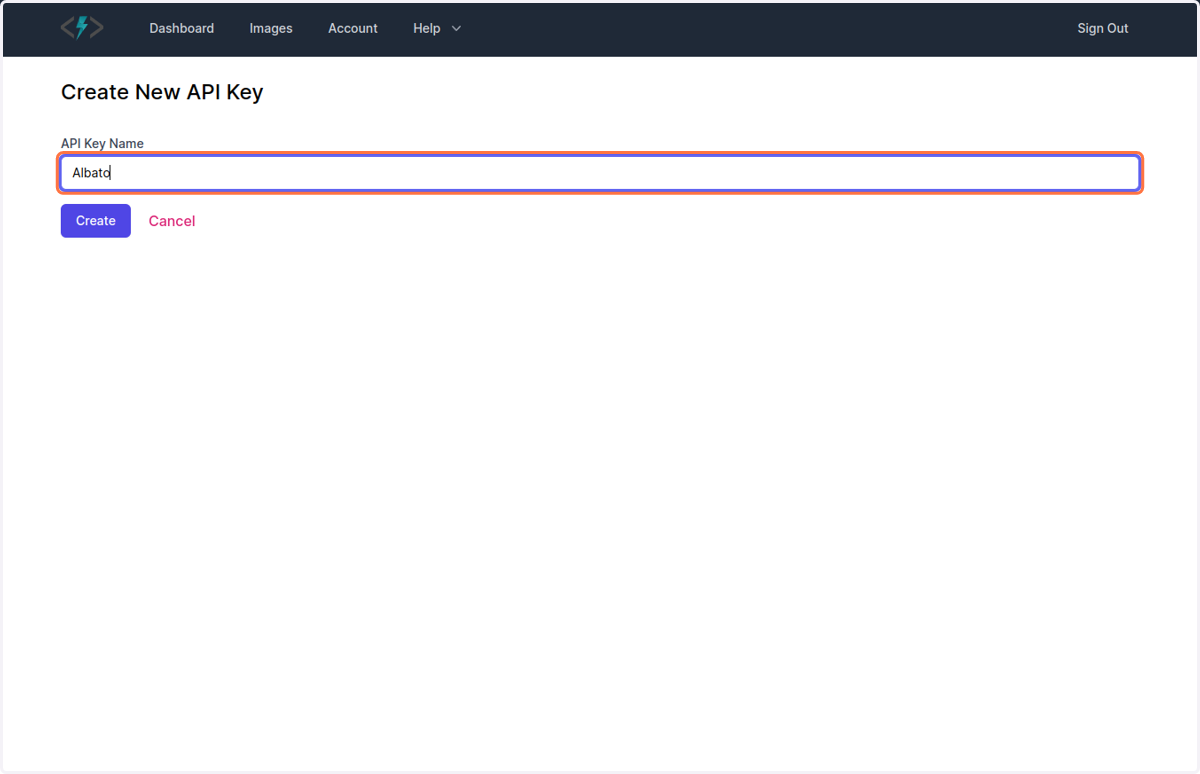1200x774 pixels.
Task: Focus the API Key Name input field
Action: 600,173
